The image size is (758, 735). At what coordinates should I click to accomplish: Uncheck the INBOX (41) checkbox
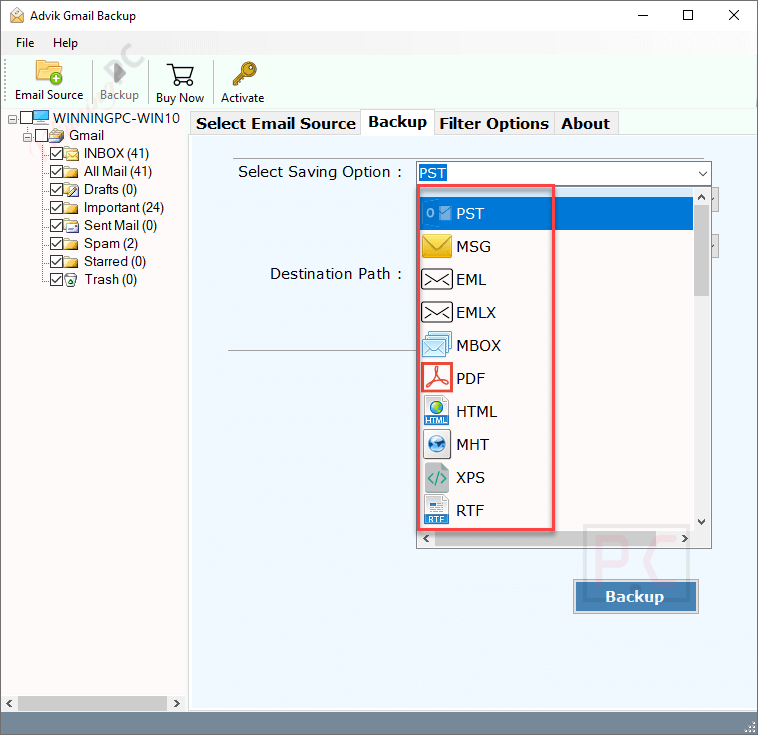[x=56, y=154]
